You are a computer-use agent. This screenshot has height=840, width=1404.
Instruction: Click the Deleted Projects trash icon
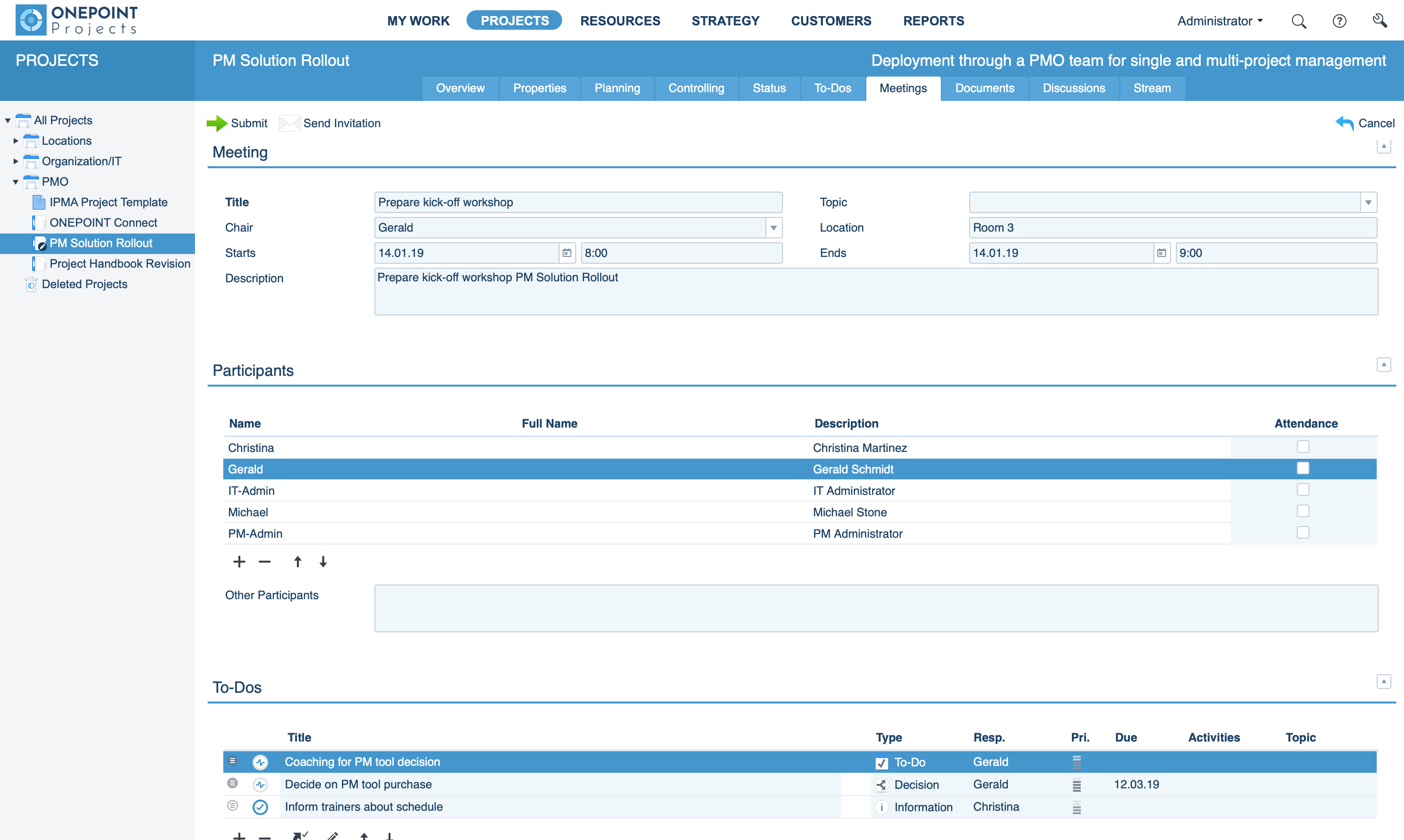click(x=31, y=284)
